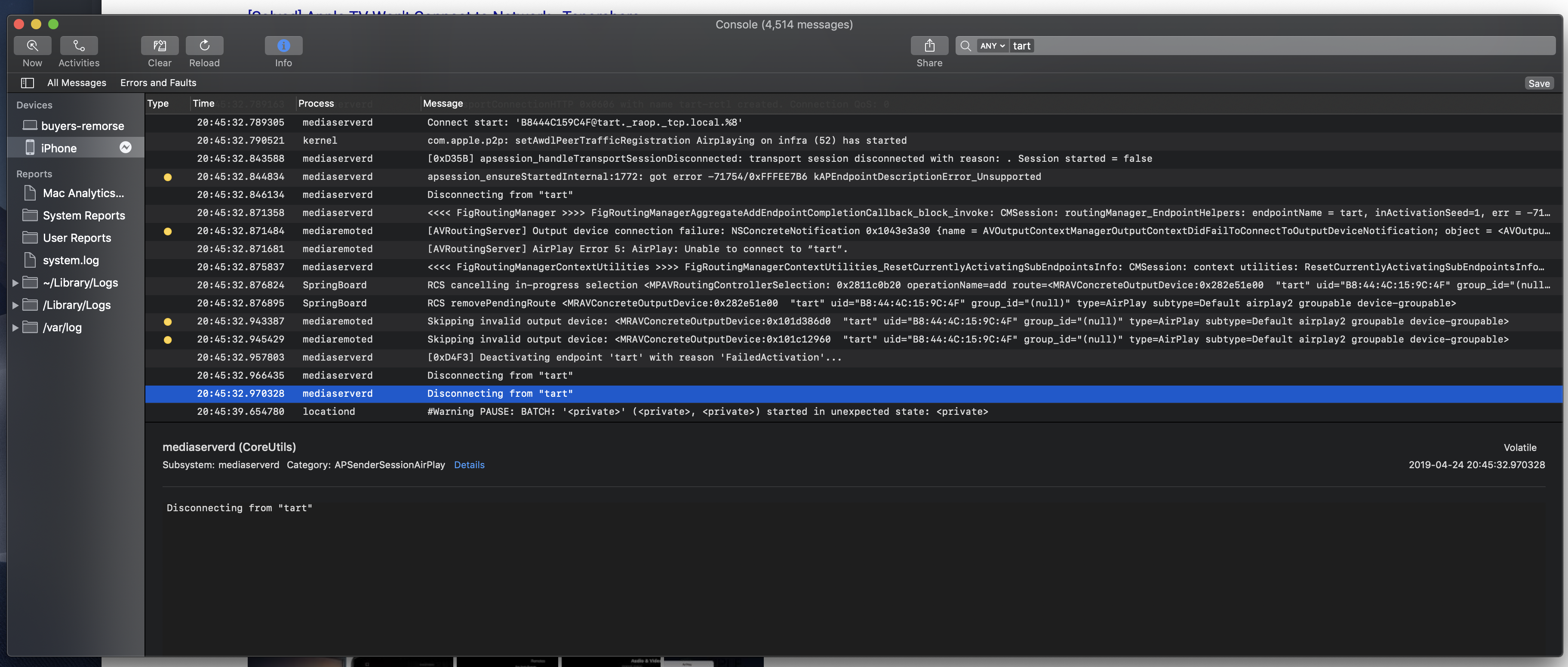The height and width of the screenshot is (667, 1568).
Task: Select the kAPEndpointDescriptionError_Unsupported row
Action: point(853,177)
